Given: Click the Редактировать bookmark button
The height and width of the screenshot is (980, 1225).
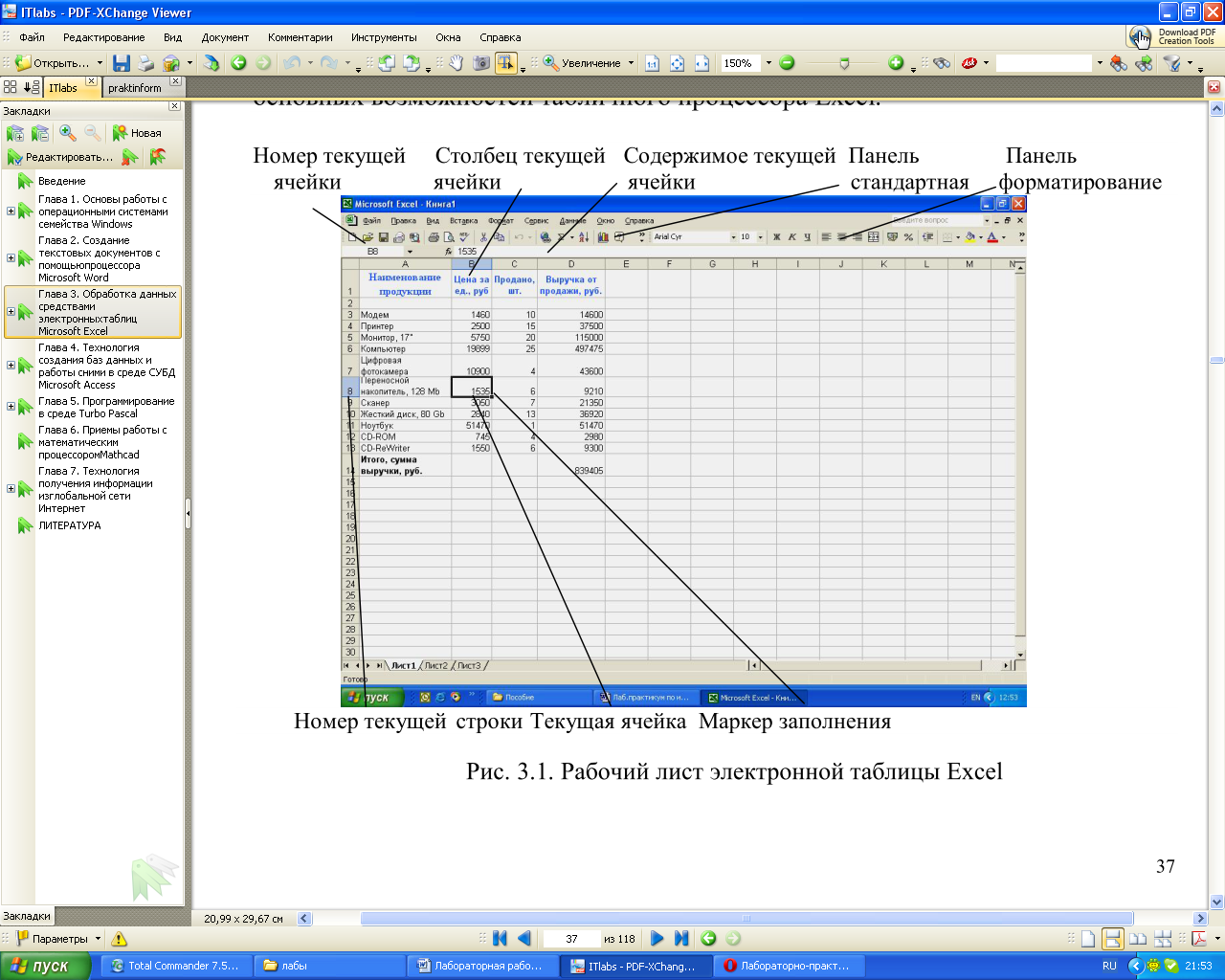Looking at the screenshot, I should (60, 156).
